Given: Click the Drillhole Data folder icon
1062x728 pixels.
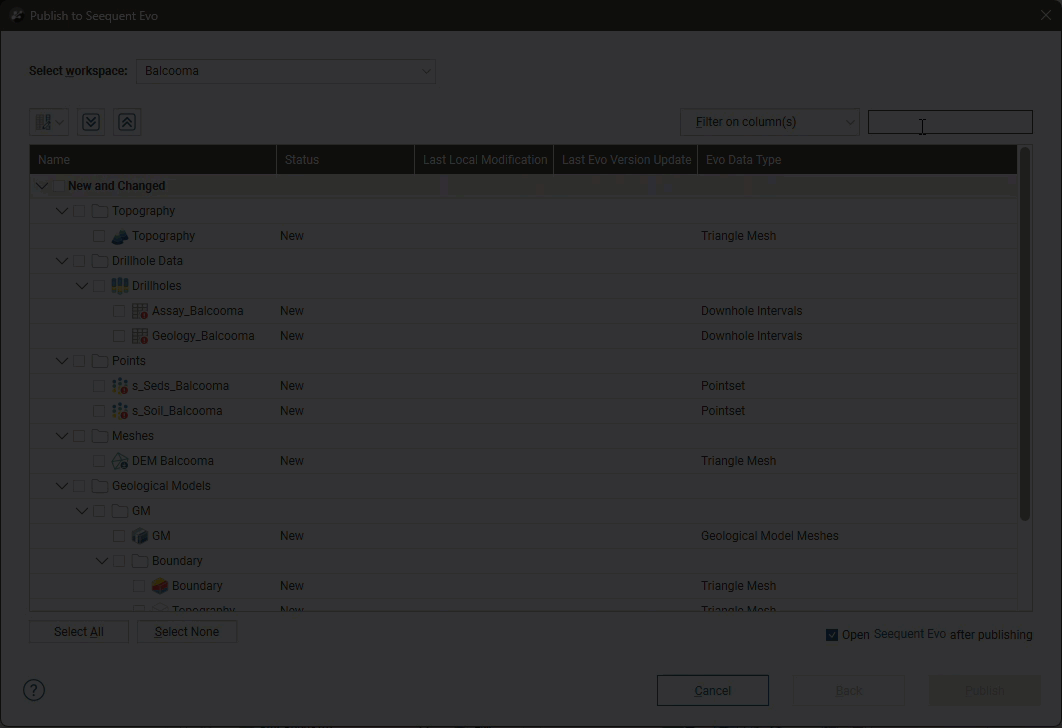Looking at the screenshot, I should (x=100, y=261).
